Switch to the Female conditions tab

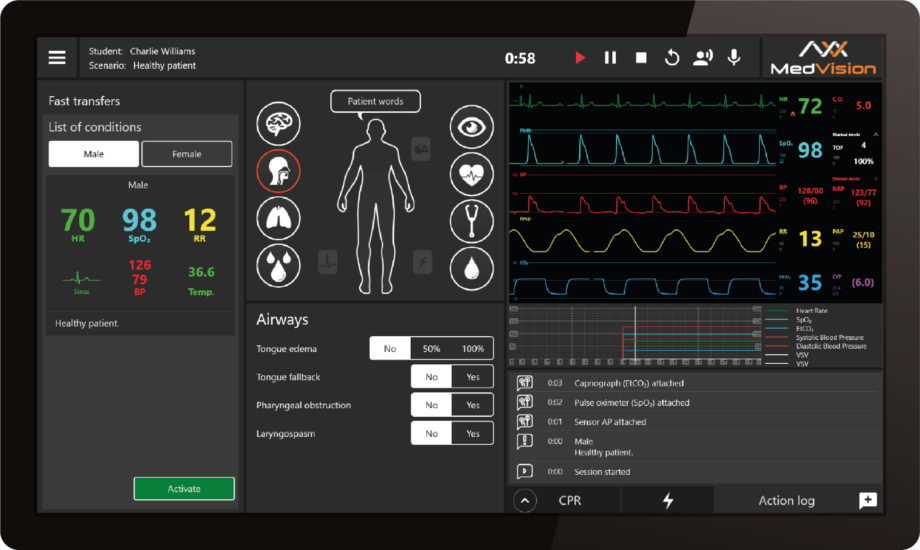coord(187,154)
